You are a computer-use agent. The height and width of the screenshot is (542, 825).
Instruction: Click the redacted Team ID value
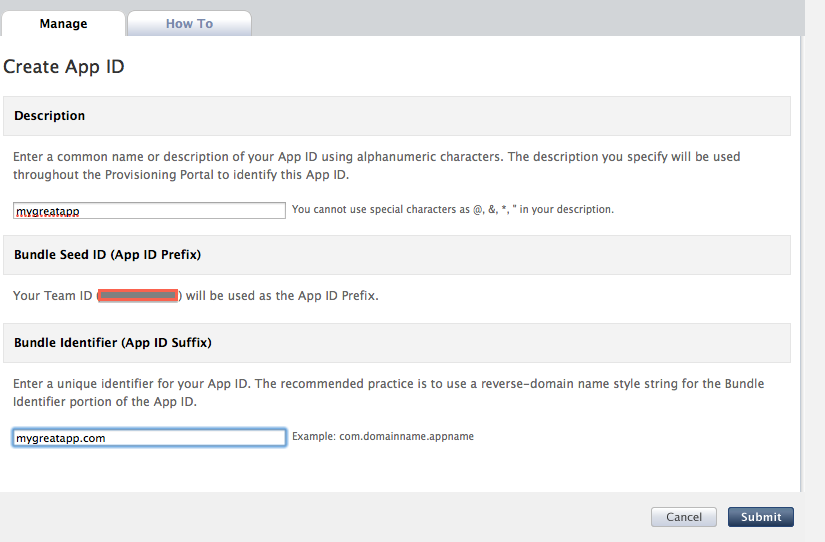(139, 295)
